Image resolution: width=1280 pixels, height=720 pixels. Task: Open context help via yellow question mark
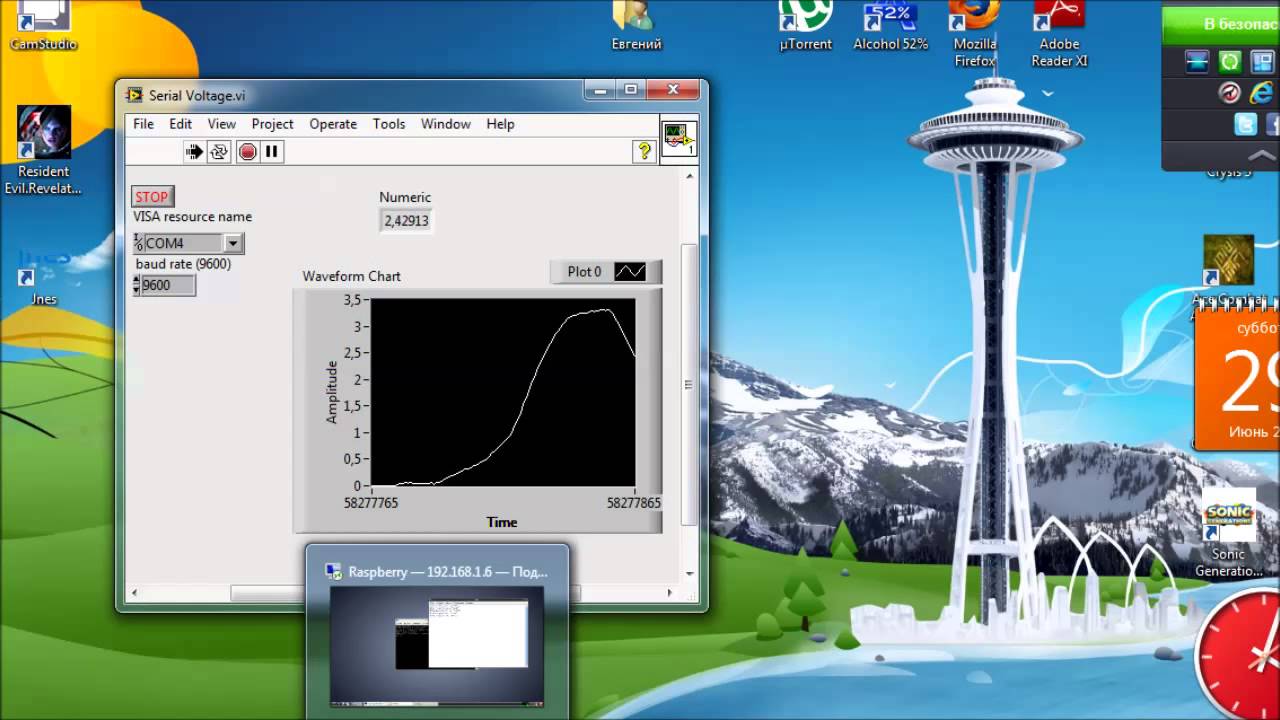coord(644,151)
